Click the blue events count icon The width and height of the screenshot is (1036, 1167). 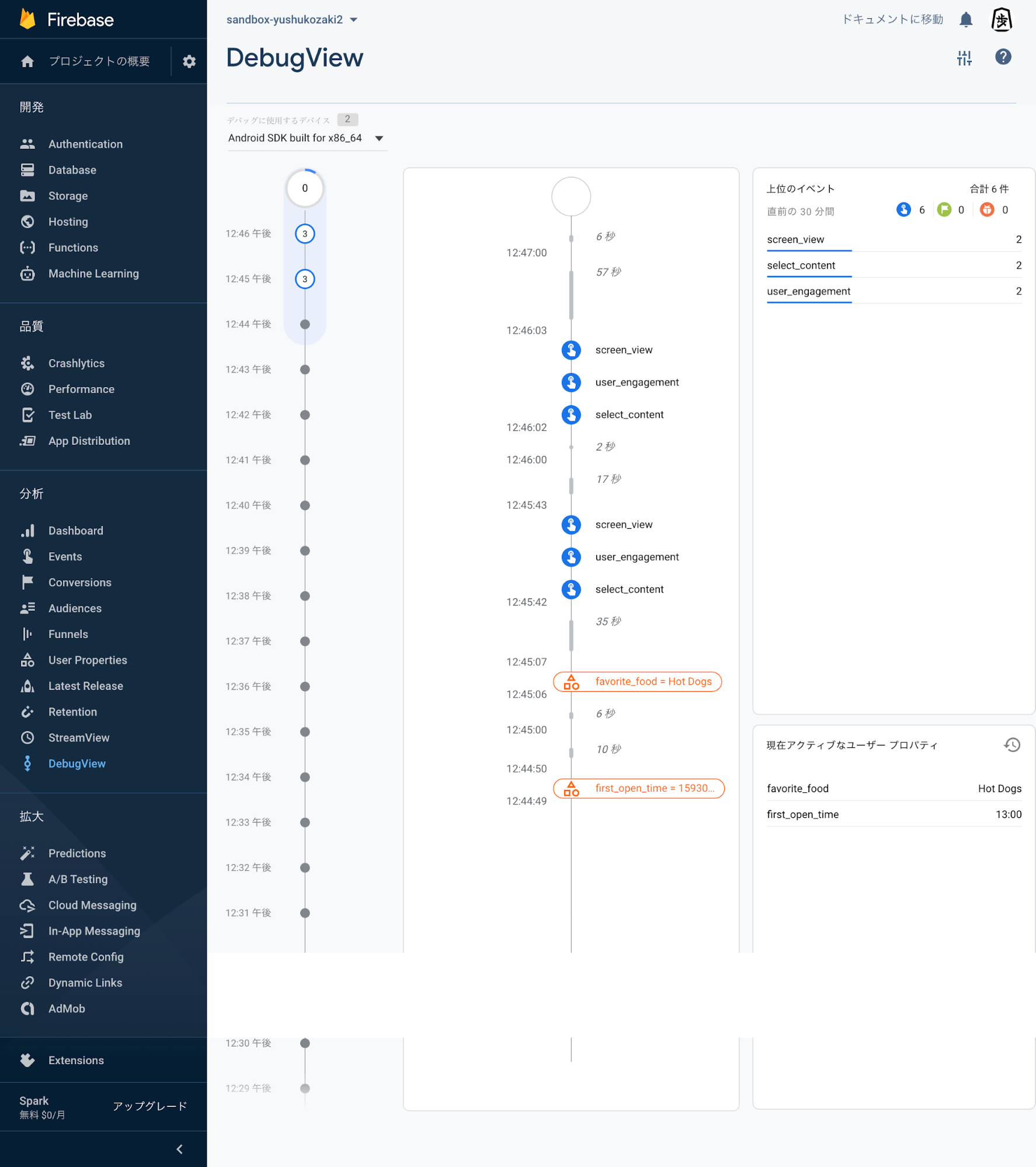tap(903, 210)
